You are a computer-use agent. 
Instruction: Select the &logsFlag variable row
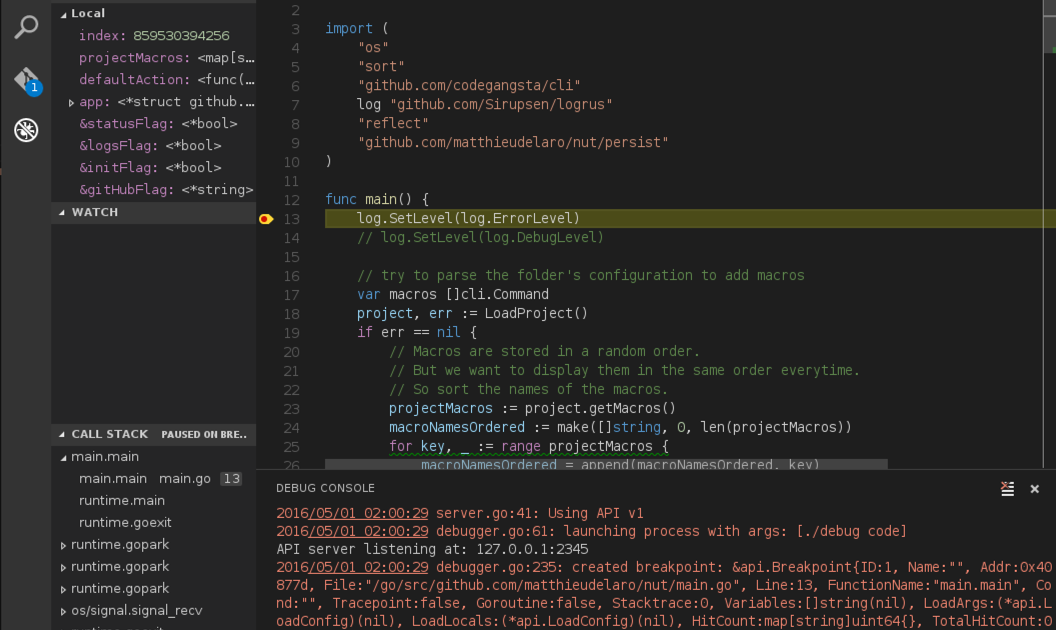154,146
